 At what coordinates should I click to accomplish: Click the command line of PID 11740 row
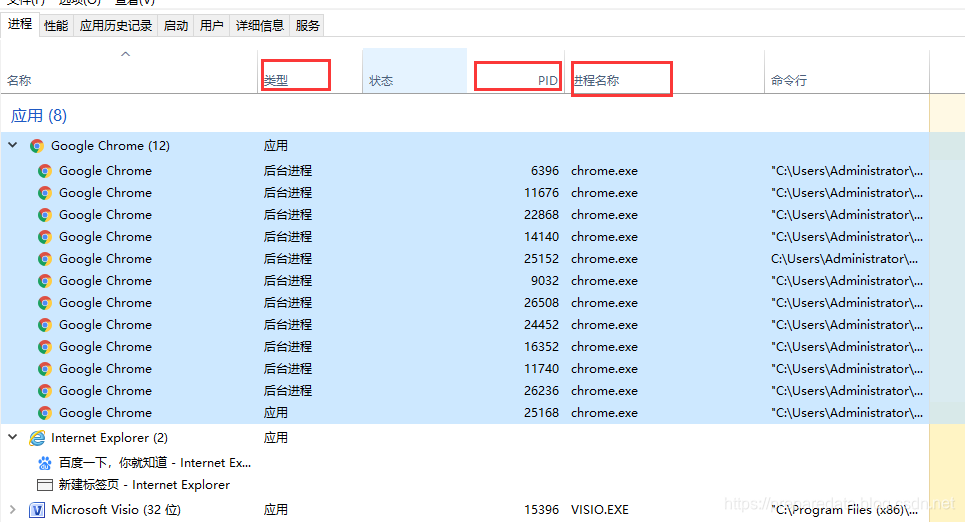click(847, 369)
